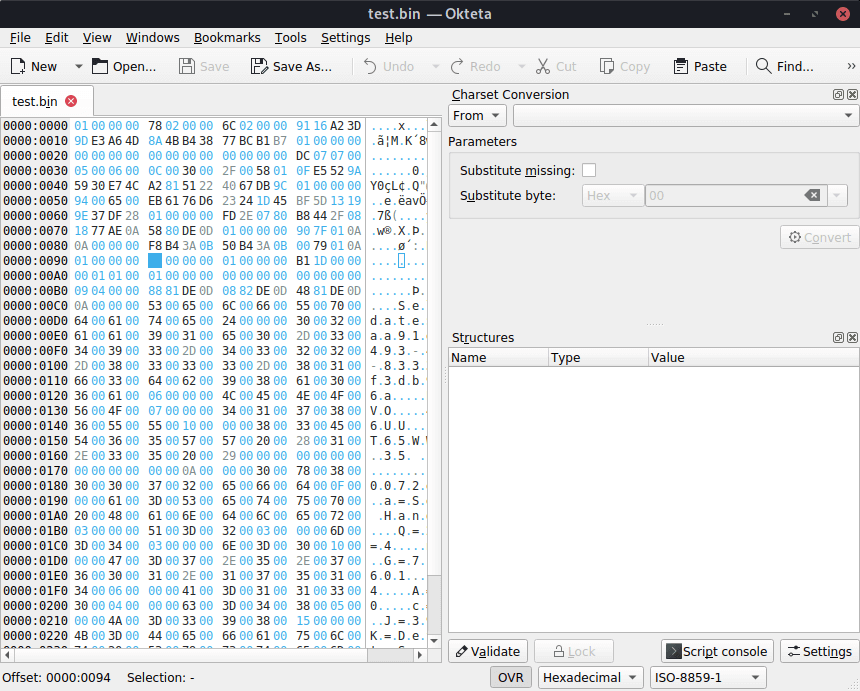Click byte 78 in first row
Screen dimensions: 860x691
coord(155,126)
